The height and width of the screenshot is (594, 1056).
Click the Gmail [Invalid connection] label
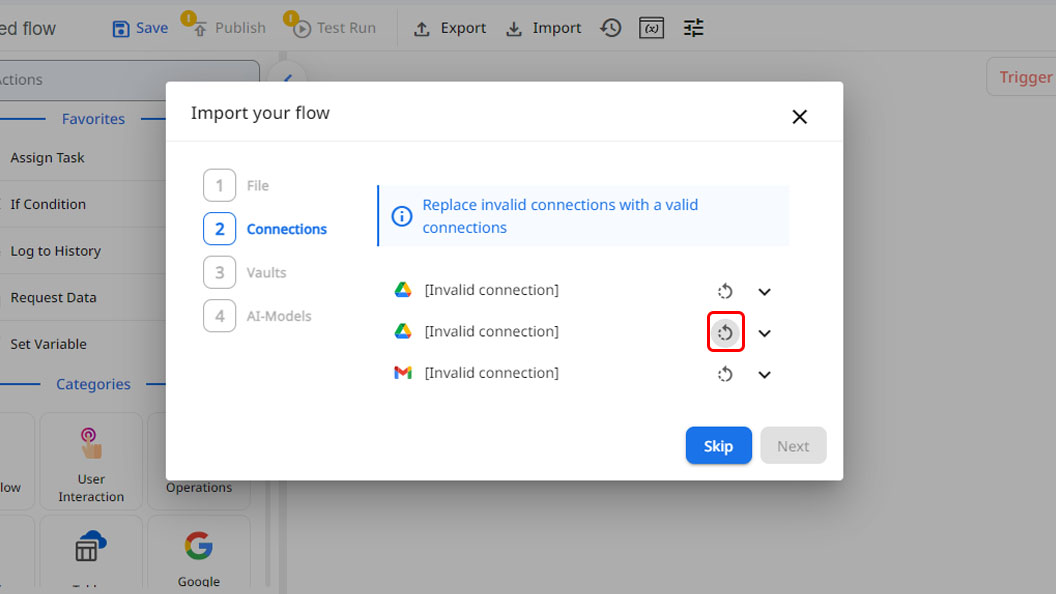492,372
